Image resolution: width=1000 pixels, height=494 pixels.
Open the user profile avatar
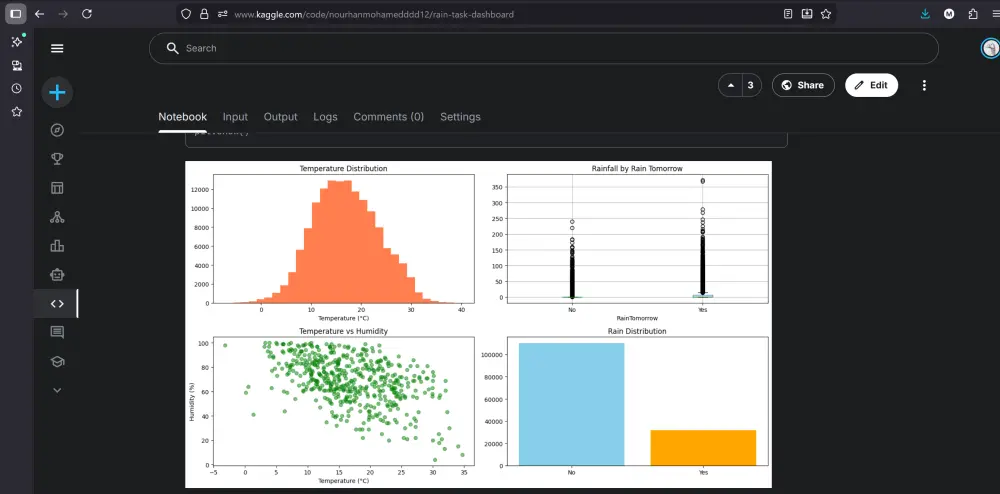[x=990, y=48]
